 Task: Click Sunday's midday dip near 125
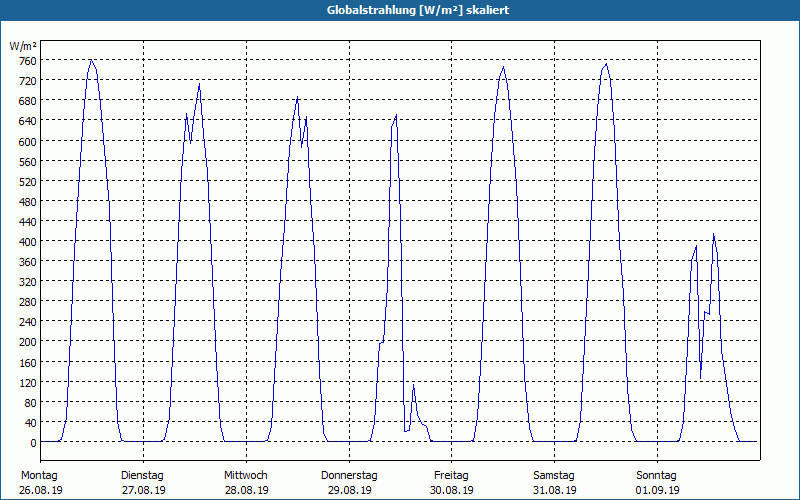(701, 378)
